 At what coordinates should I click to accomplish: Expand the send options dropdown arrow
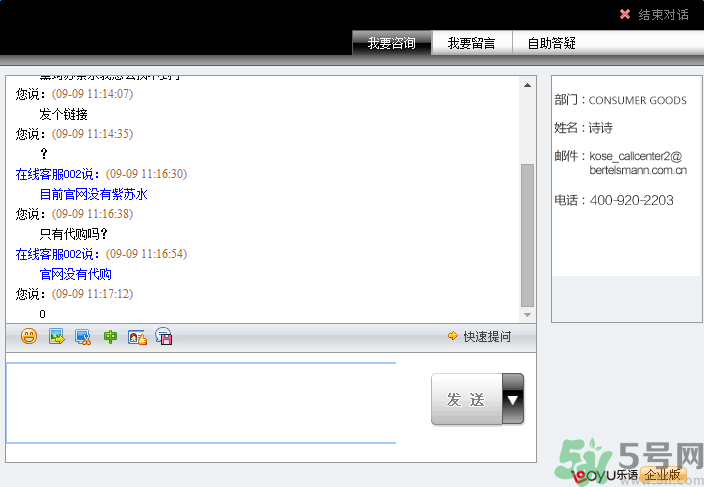513,399
